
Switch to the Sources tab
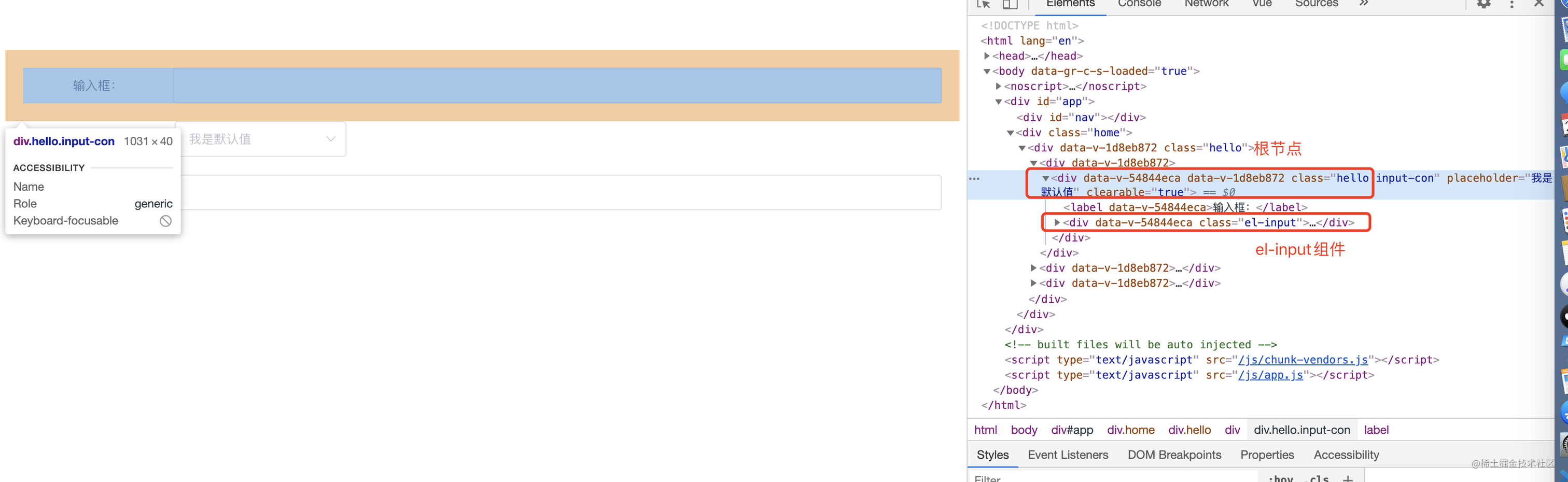coord(1317,4)
